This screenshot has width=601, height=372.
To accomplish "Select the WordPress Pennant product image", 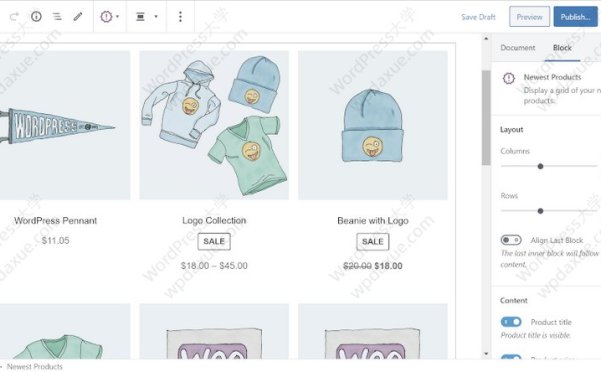I will (x=65, y=125).
